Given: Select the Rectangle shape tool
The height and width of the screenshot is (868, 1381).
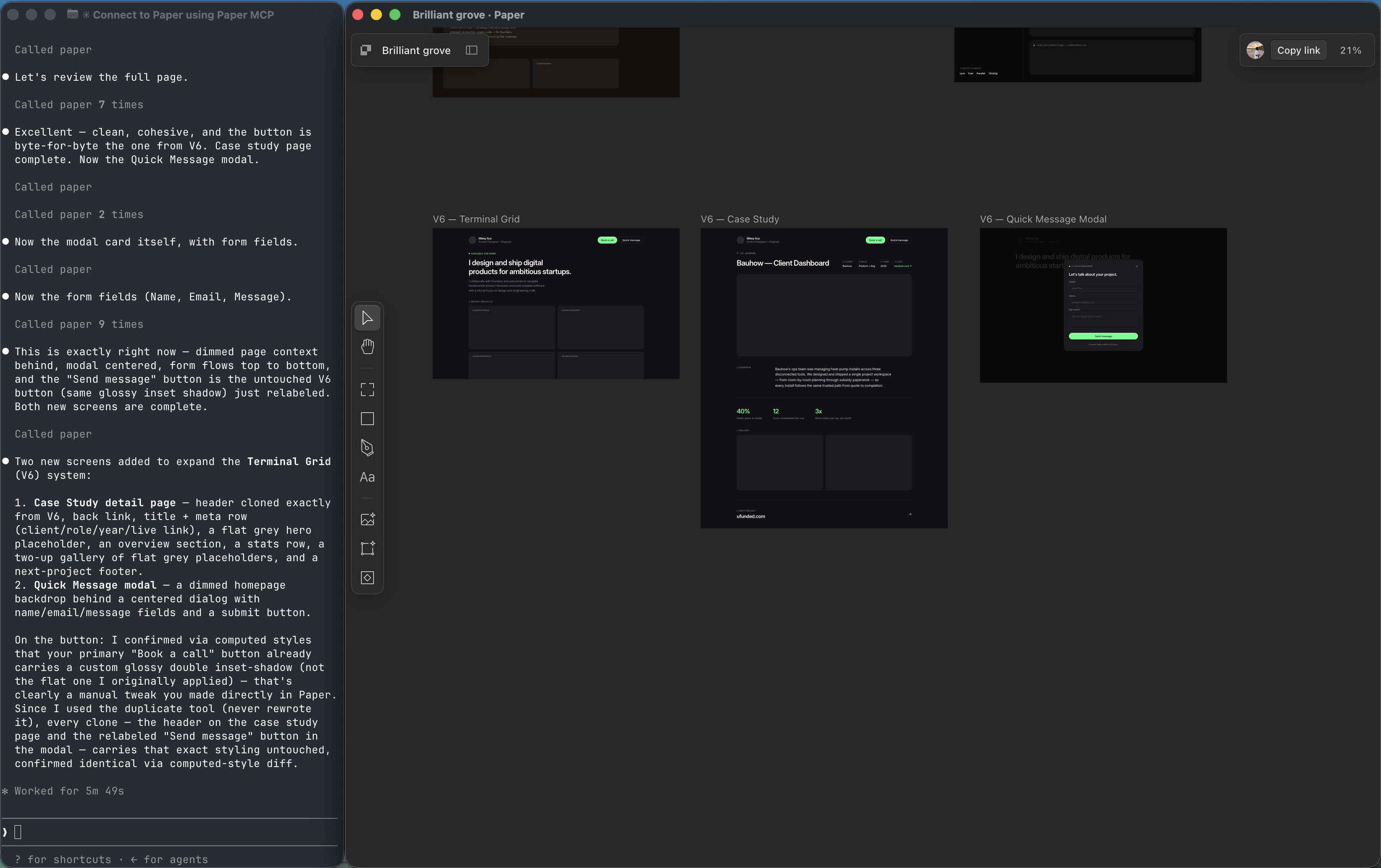Looking at the screenshot, I should 367,419.
